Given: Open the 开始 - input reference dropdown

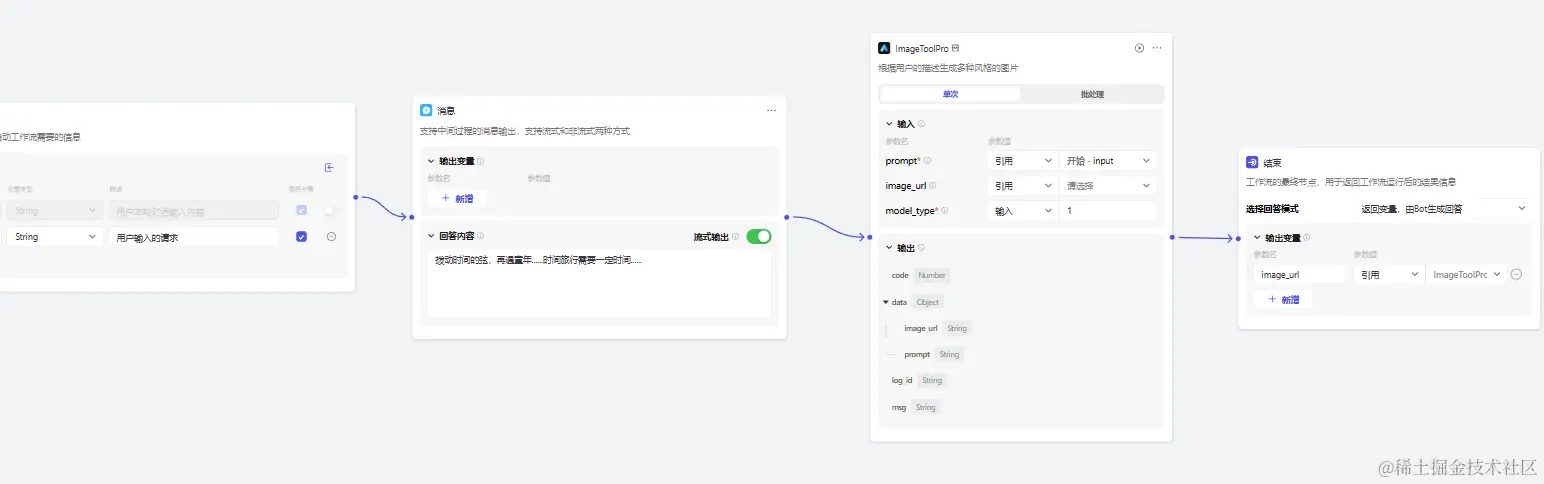Looking at the screenshot, I should (1108, 161).
